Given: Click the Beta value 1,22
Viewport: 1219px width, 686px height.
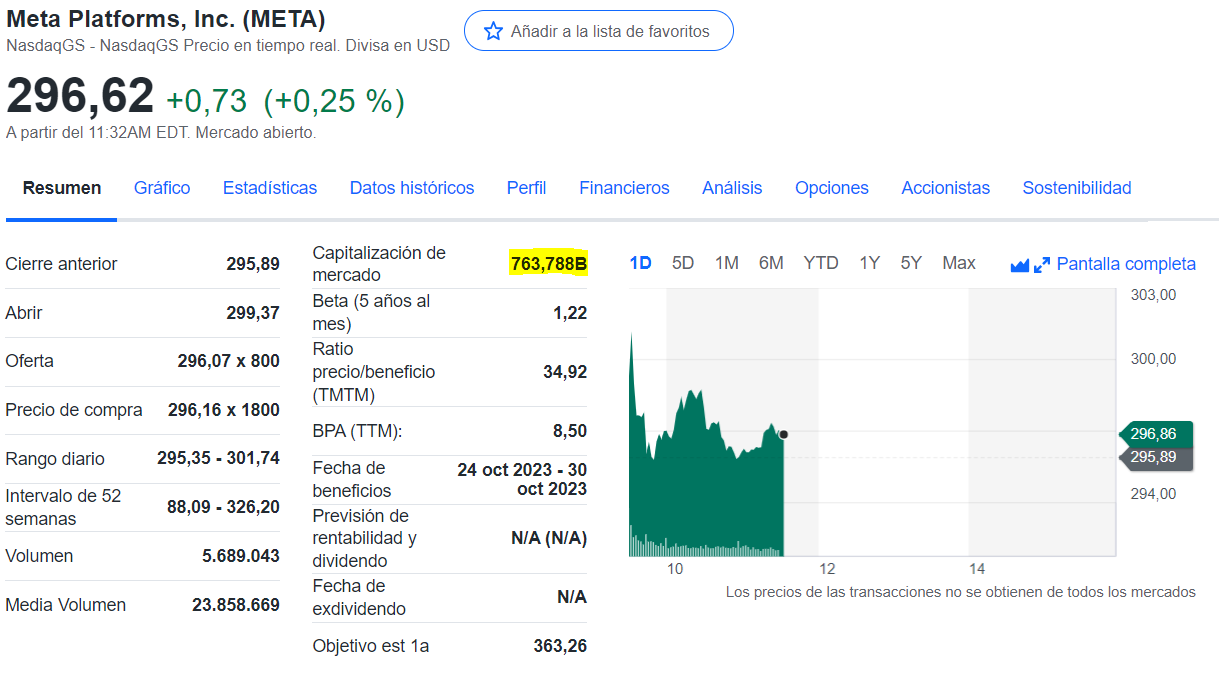Looking at the screenshot, I should point(570,313).
